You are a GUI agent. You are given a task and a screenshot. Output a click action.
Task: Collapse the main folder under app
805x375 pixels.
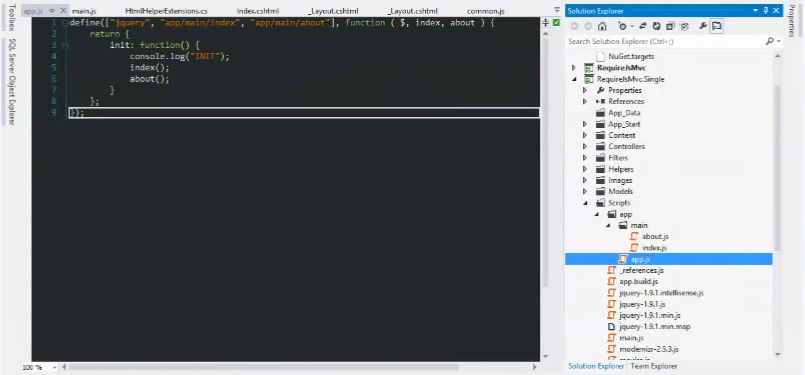pyautogui.click(x=608, y=226)
